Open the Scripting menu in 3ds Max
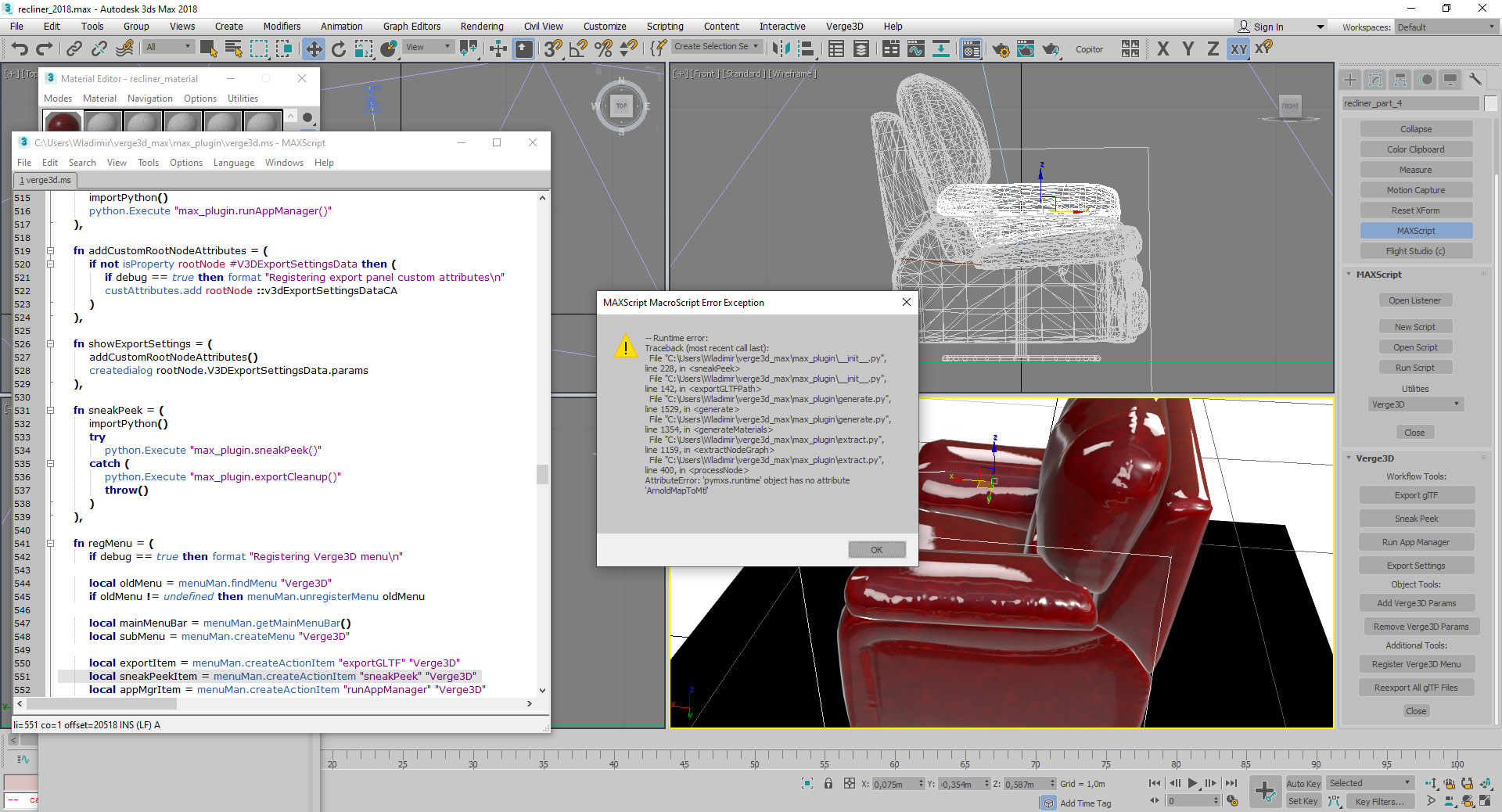 click(665, 27)
